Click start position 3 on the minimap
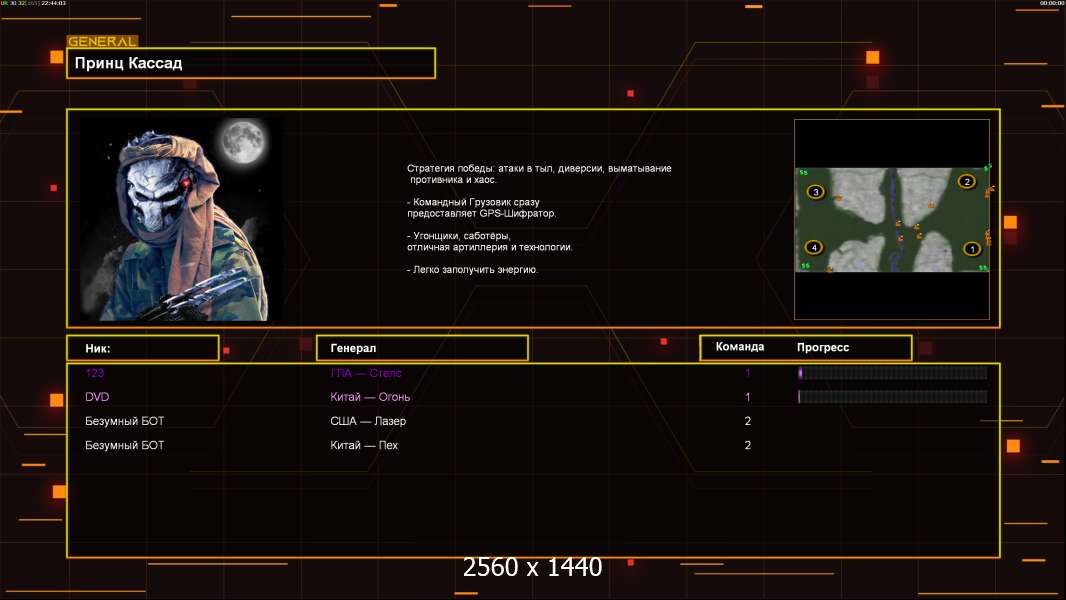 click(x=816, y=192)
